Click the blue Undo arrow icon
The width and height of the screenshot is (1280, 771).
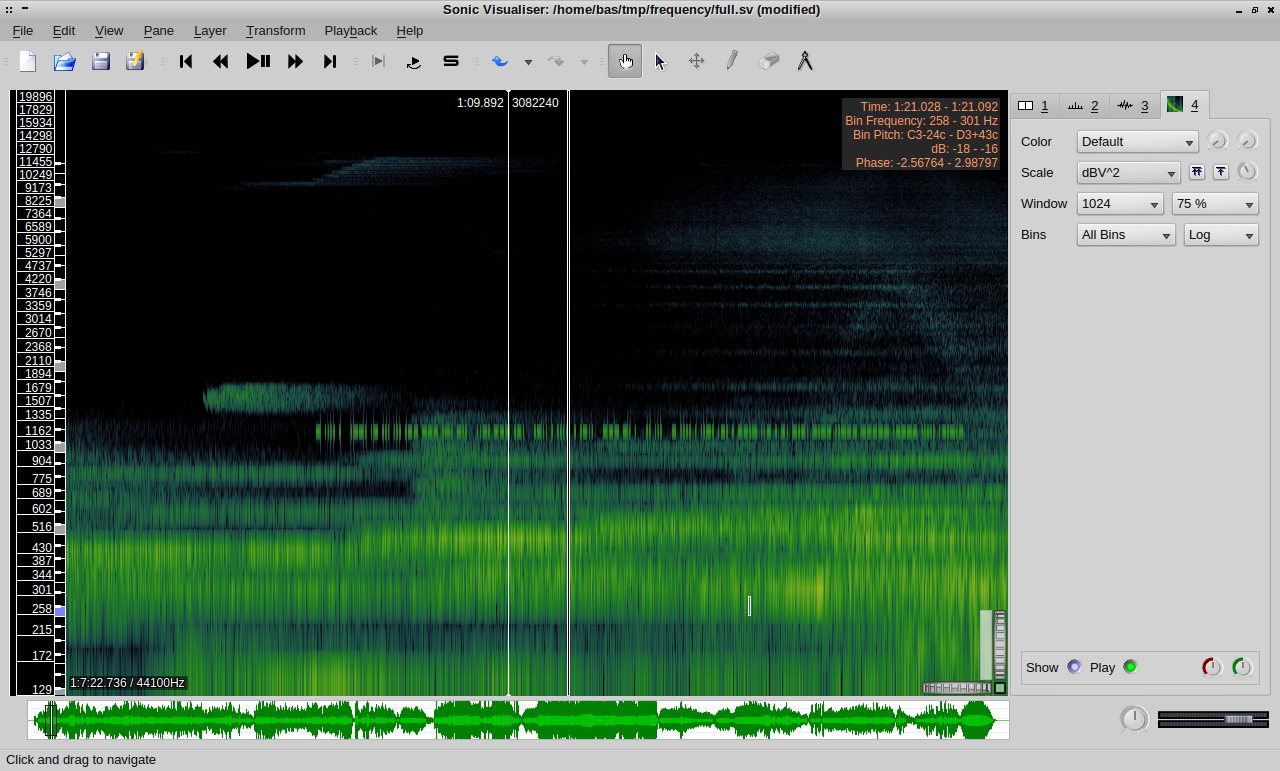[x=500, y=61]
